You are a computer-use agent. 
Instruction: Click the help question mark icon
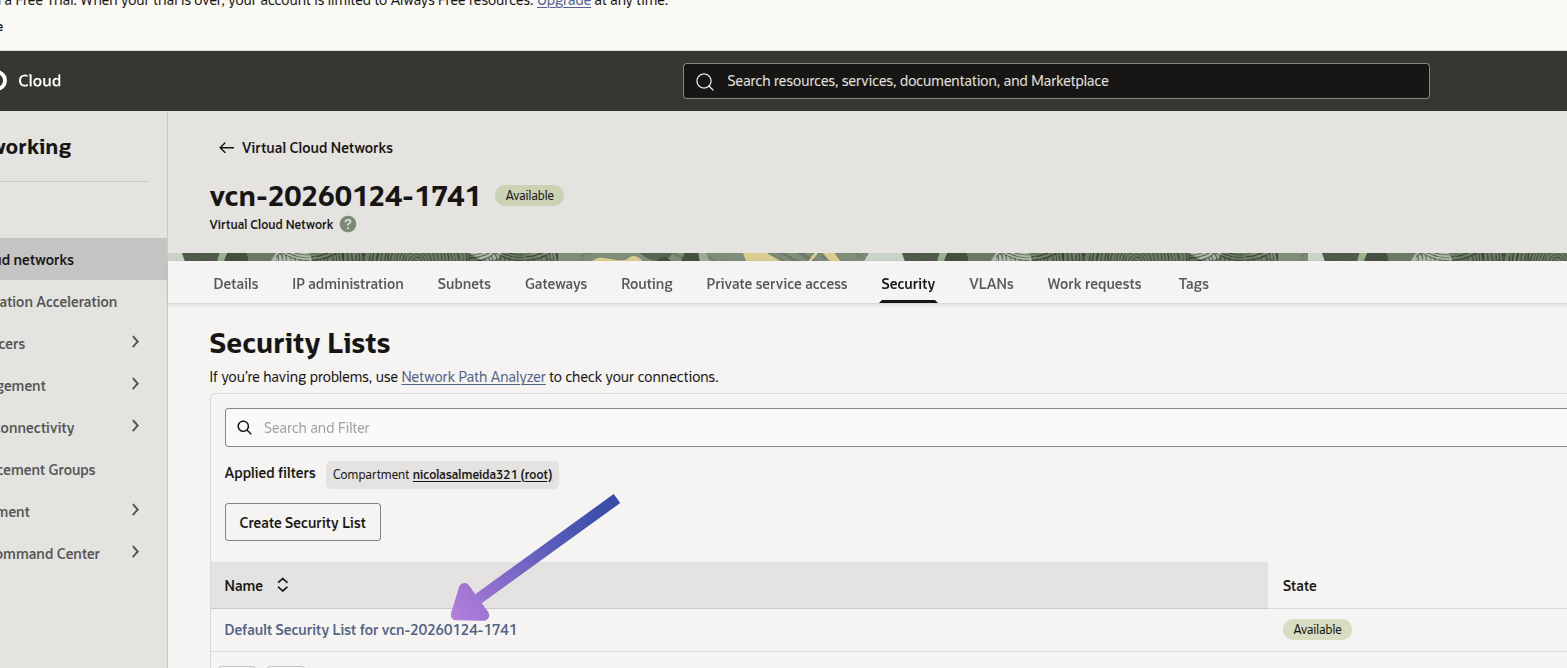point(348,224)
